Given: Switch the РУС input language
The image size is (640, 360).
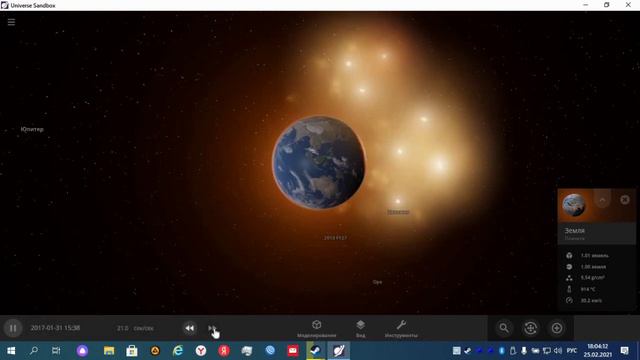Looking at the screenshot, I should pyautogui.click(x=572, y=351).
